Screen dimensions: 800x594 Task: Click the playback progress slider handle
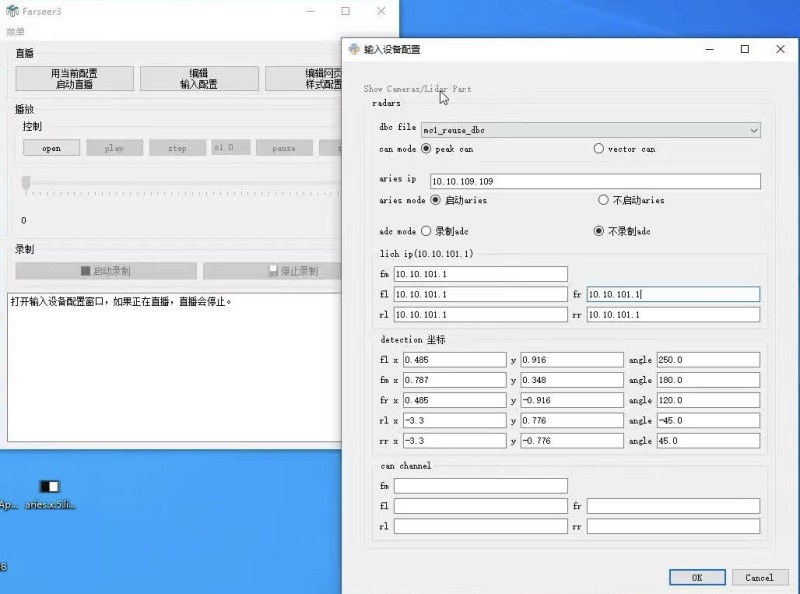(x=26, y=182)
